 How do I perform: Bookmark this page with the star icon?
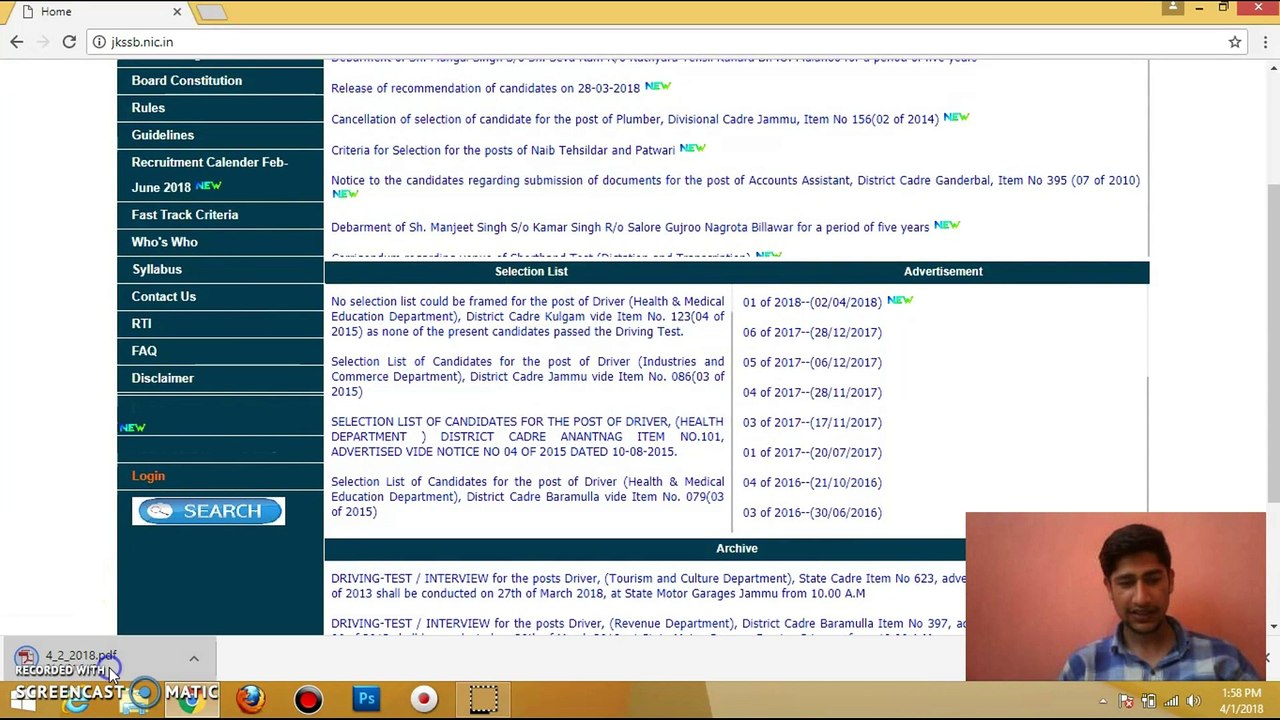pyautogui.click(x=1235, y=42)
